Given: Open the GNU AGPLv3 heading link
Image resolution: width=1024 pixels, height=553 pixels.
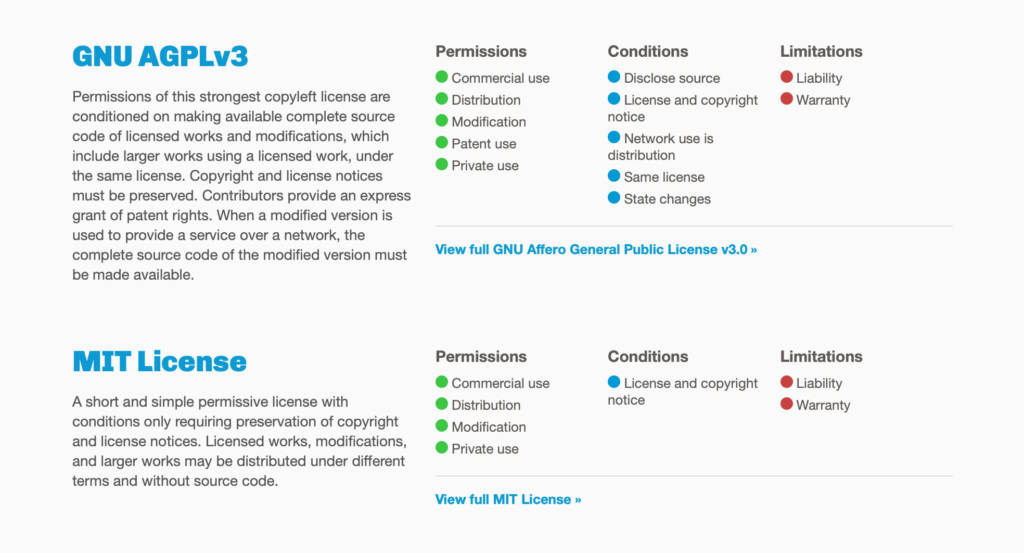Looking at the screenshot, I should 160,56.
